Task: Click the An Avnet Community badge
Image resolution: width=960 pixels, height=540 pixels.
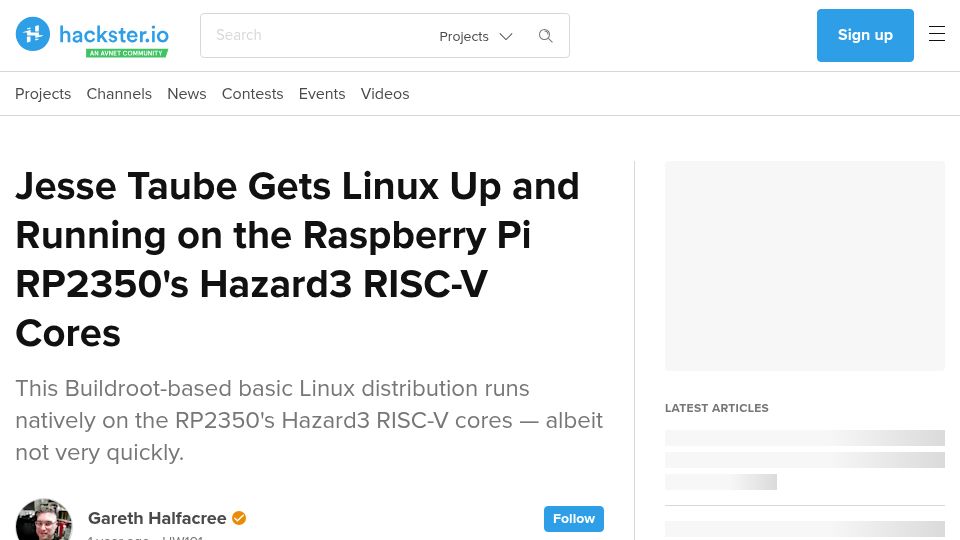Action: pos(127,53)
